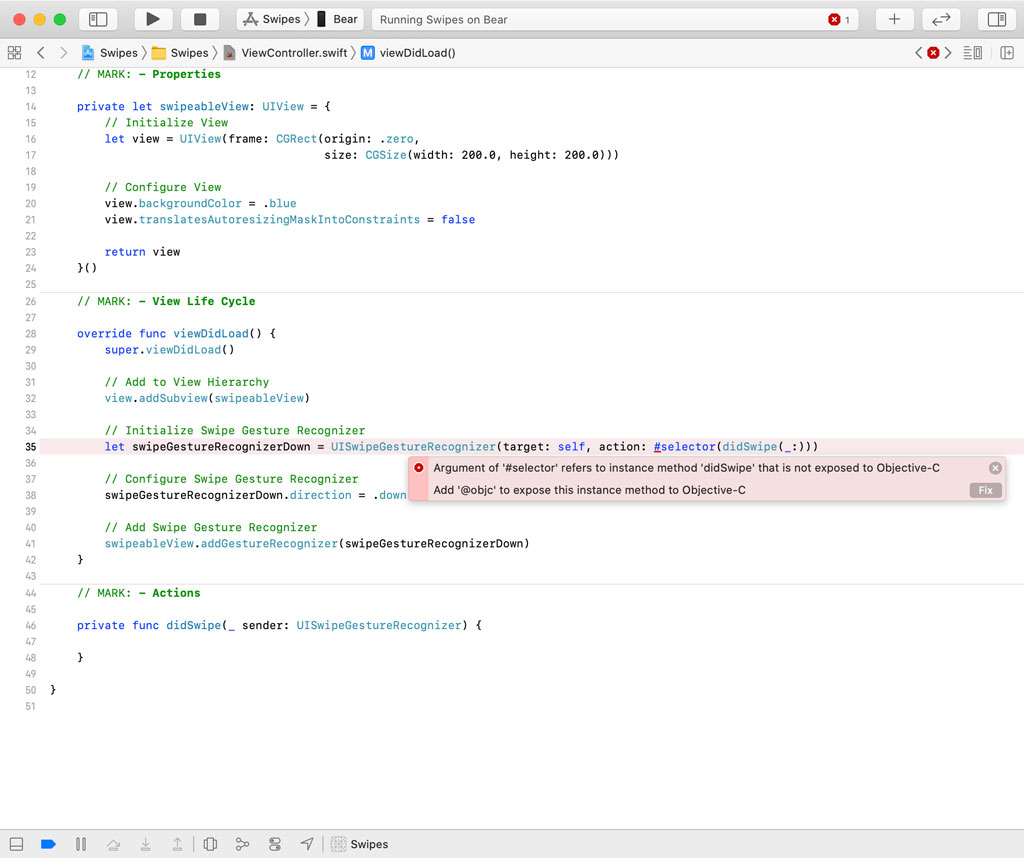
Task: Dismiss the error popup
Action: coord(995,468)
